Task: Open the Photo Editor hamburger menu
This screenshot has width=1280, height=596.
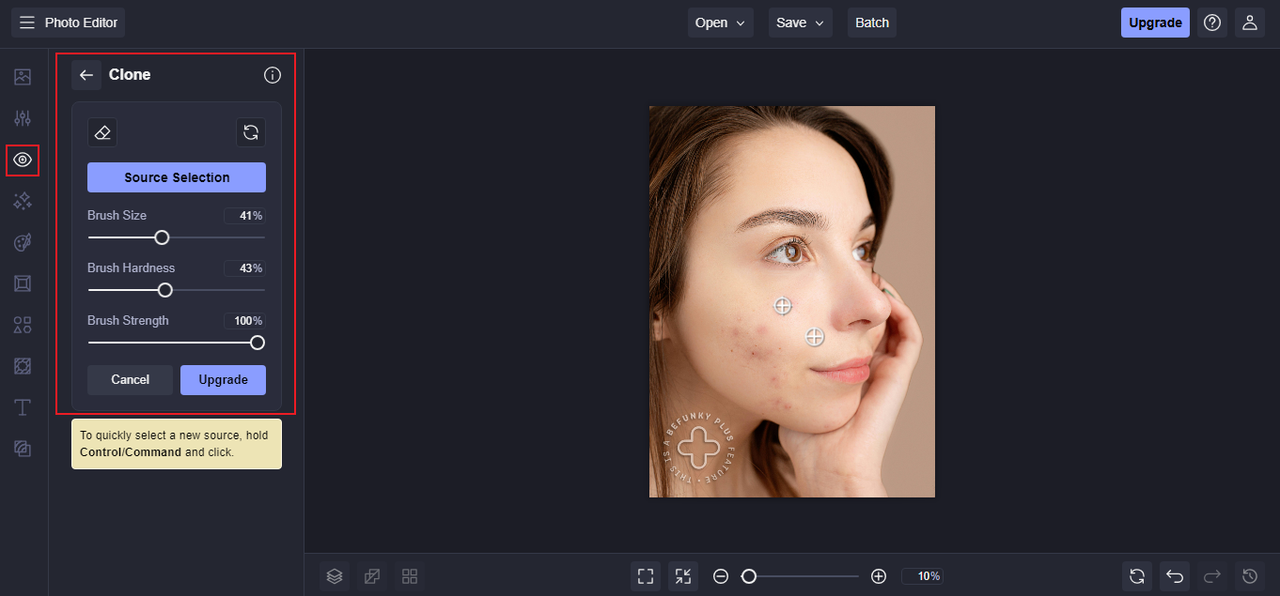Action: [x=27, y=22]
